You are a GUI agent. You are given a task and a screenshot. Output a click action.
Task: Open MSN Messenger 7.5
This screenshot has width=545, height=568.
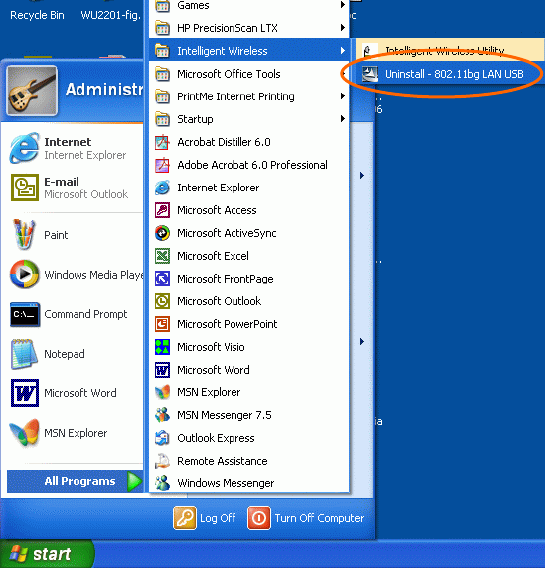249,415
